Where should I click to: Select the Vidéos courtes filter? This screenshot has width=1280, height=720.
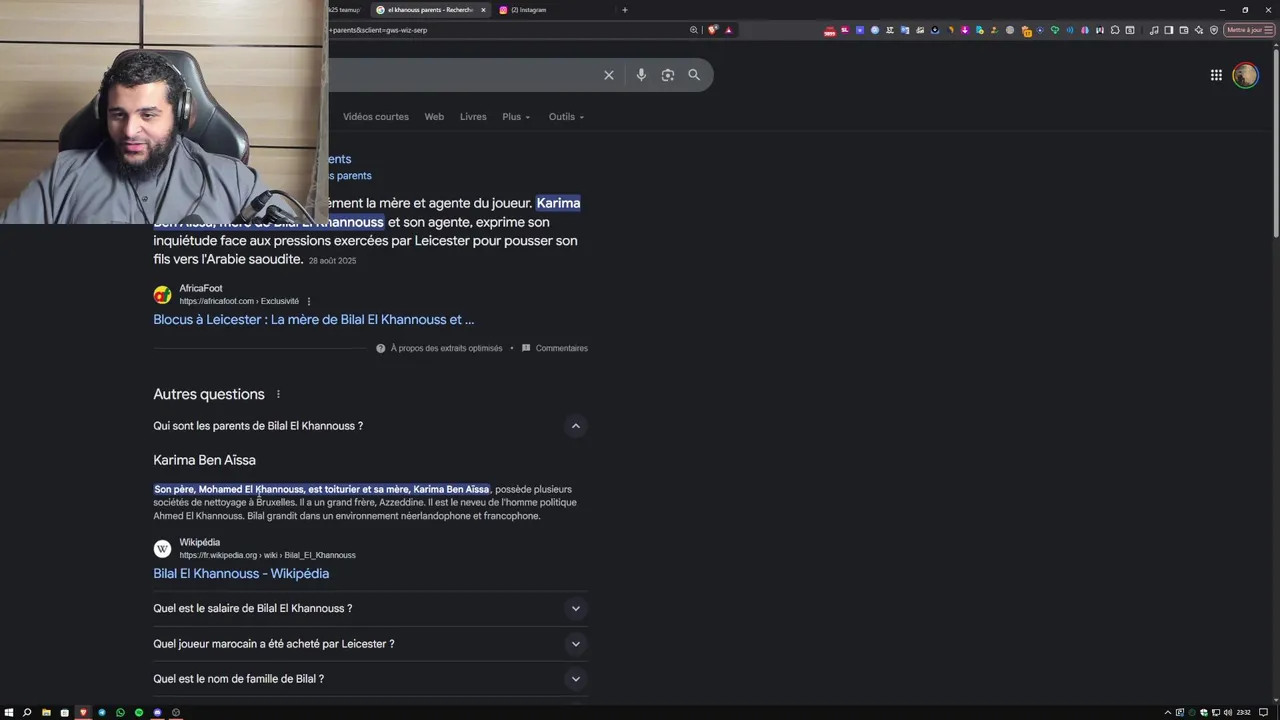(376, 117)
